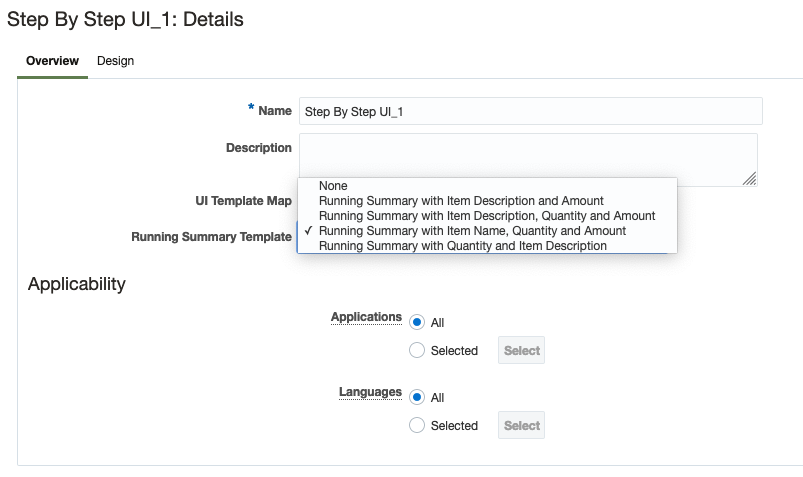Focus the Description text area

(527, 160)
